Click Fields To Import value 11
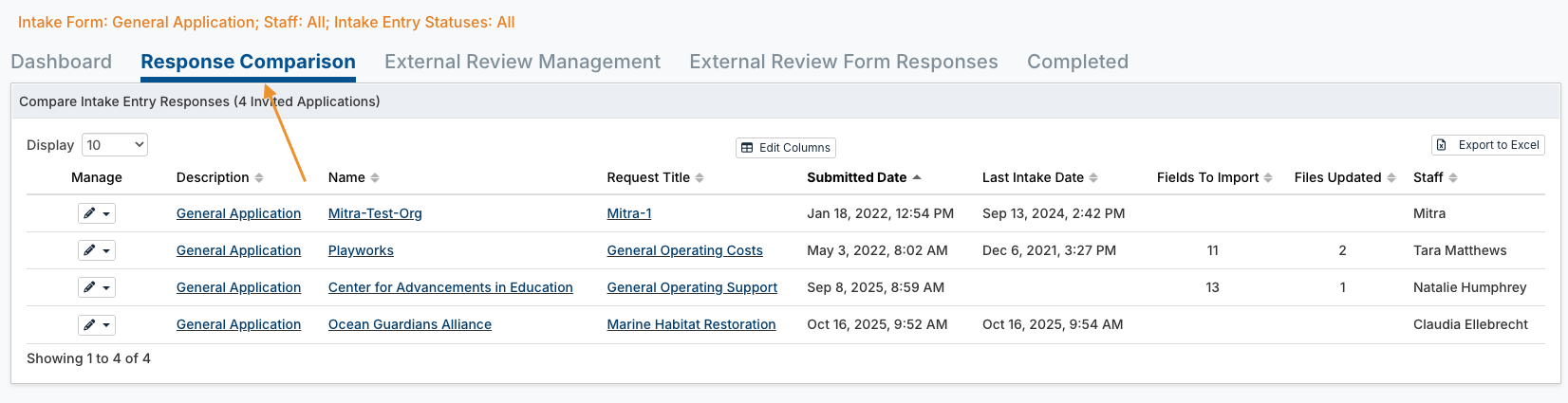This screenshot has height=403, width=1568. [x=1213, y=250]
